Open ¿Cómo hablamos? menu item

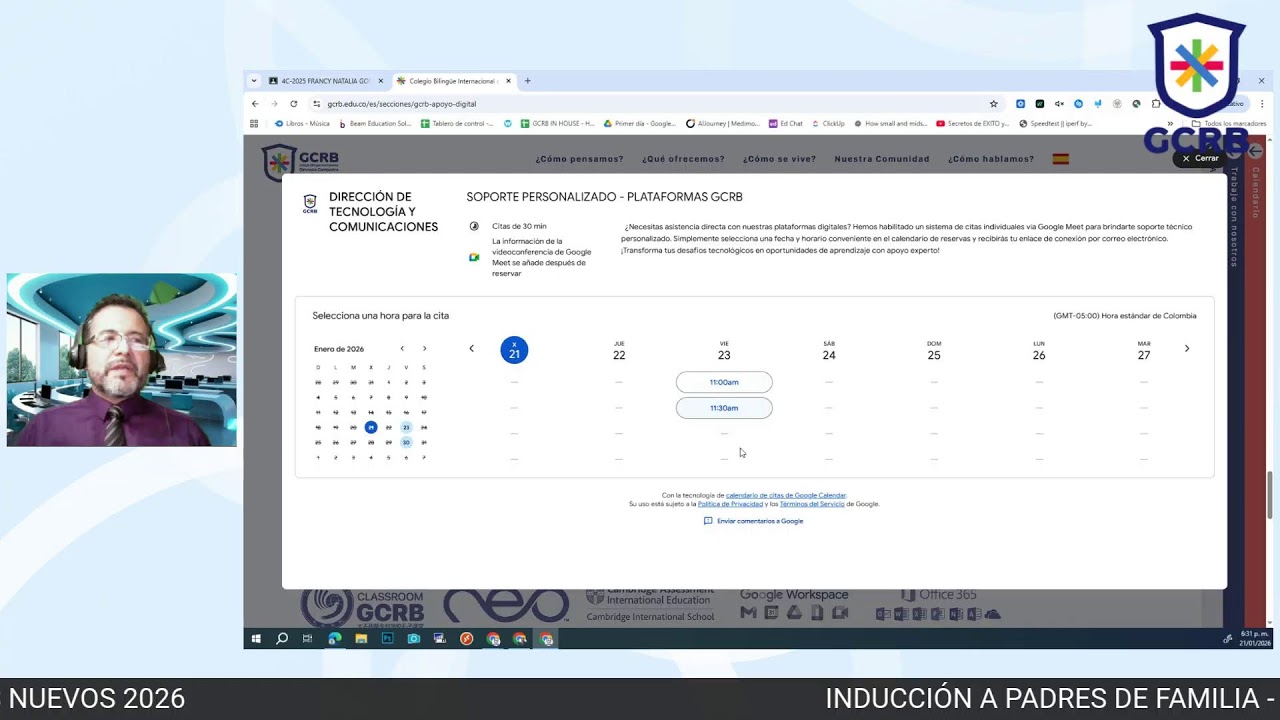click(991, 159)
